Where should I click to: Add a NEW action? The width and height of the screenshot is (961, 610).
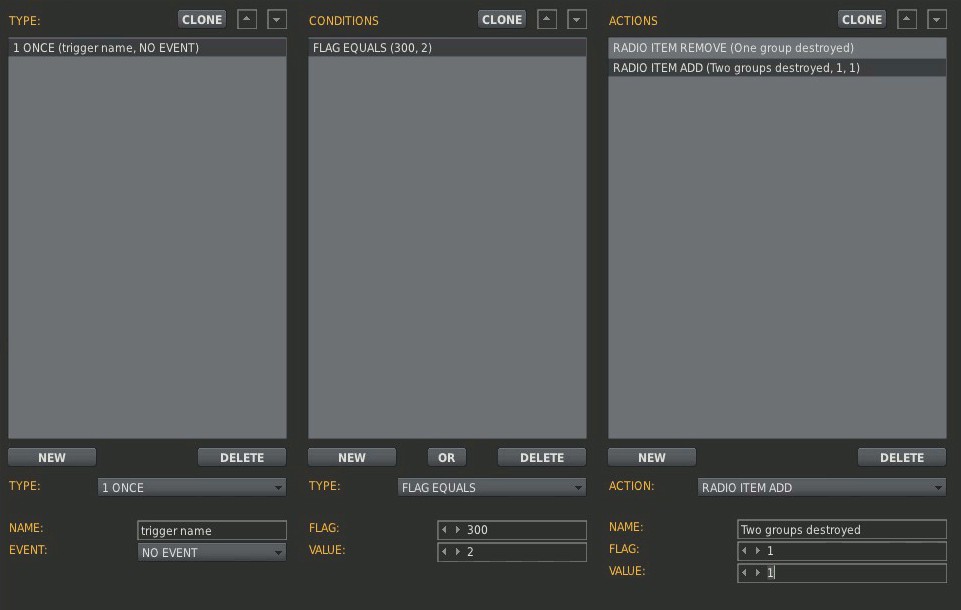click(x=651, y=457)
